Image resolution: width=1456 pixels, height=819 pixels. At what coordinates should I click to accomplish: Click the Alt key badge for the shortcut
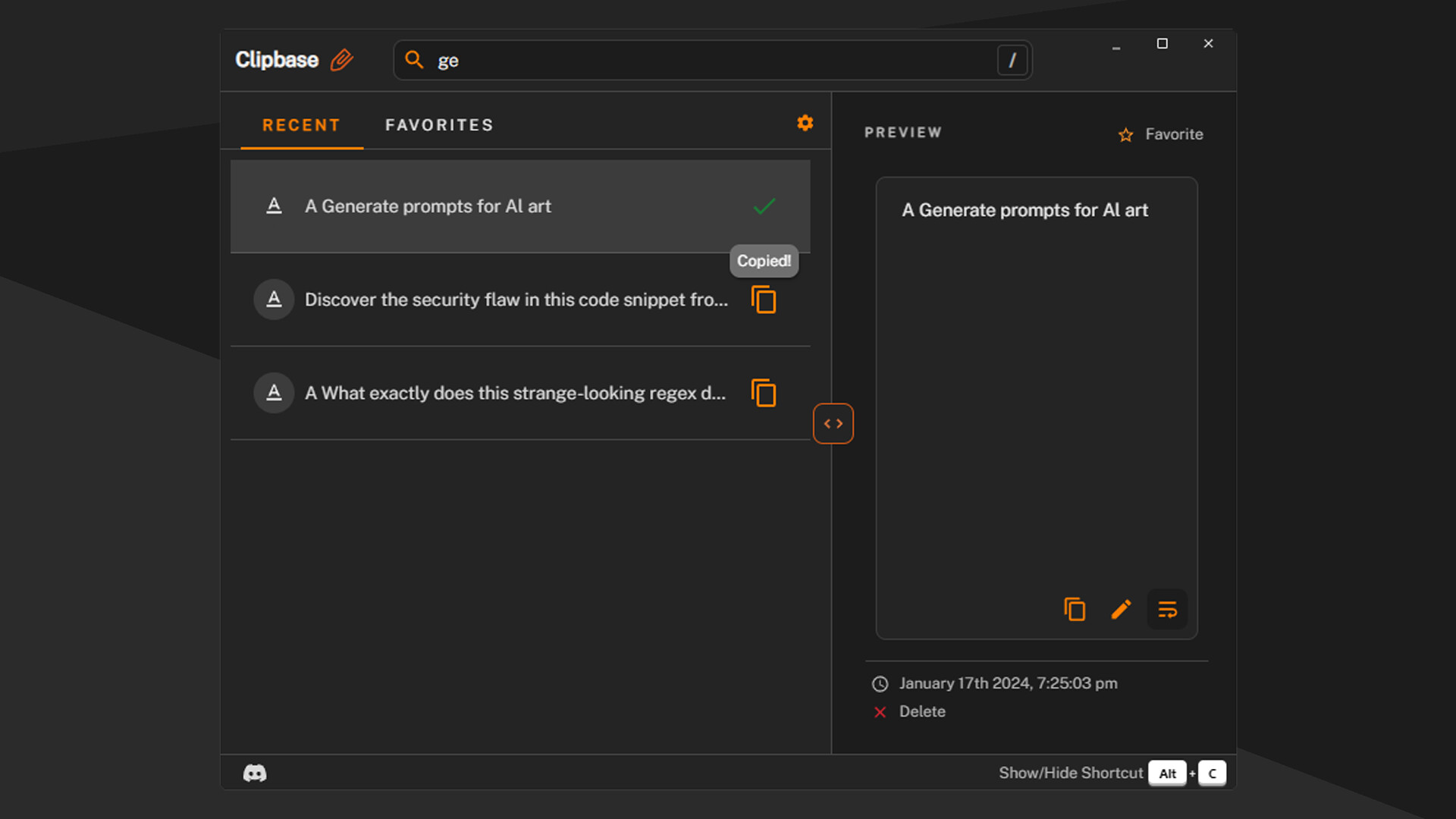[x=1167, y=773]
